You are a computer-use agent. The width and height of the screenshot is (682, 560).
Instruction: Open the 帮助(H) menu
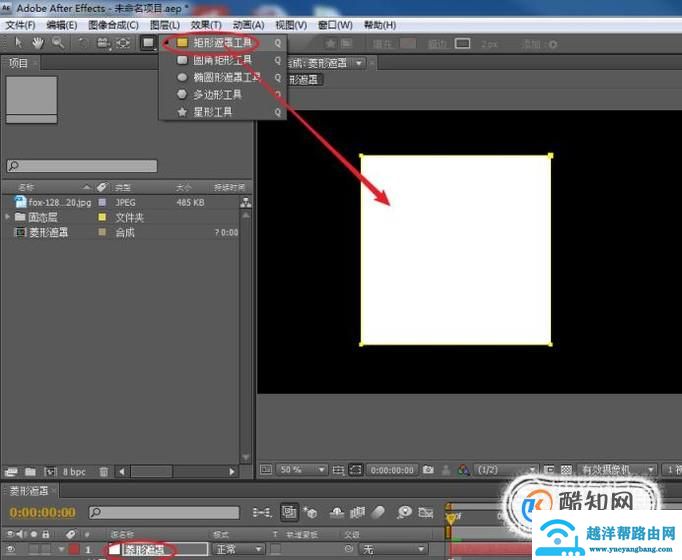(x=379, y=25)
